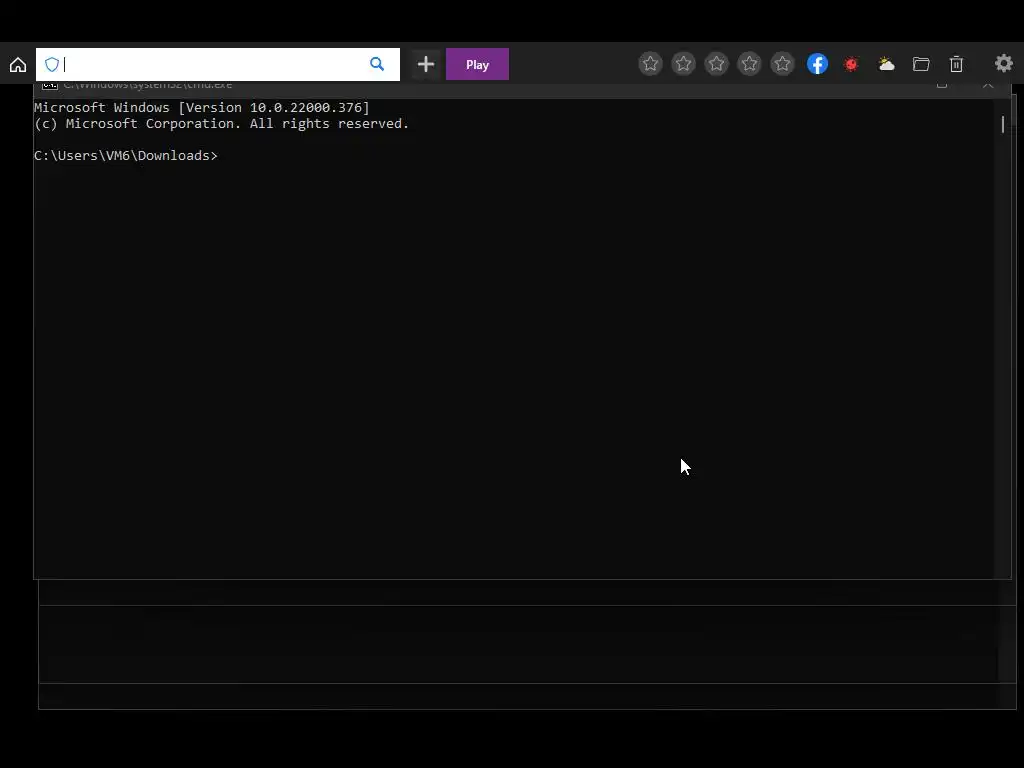Image resolution: width=1024 pixels, height=768 pixels.
Task: Open the Facebook shortcut icon
Action: [x=818, y=63]
